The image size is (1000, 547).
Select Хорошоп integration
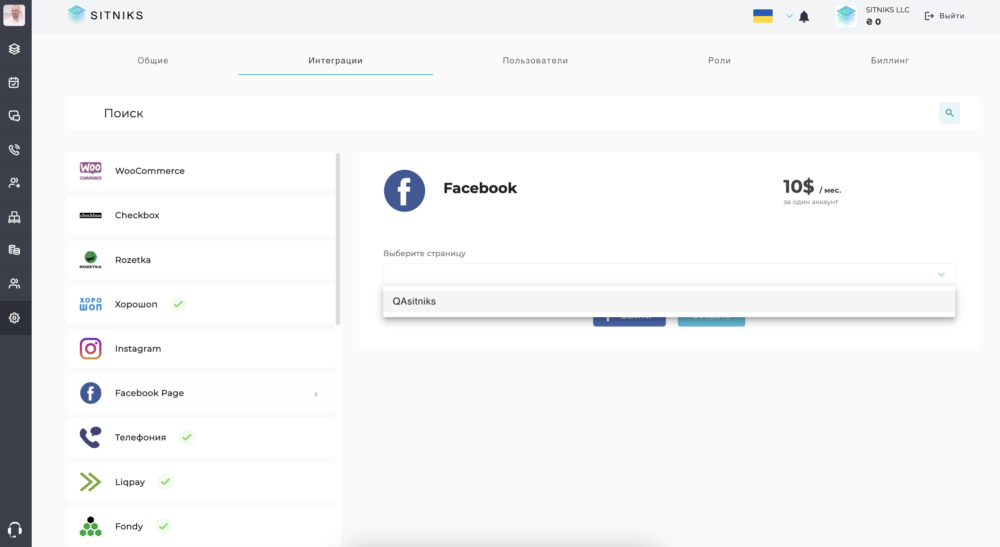point(202,304)
